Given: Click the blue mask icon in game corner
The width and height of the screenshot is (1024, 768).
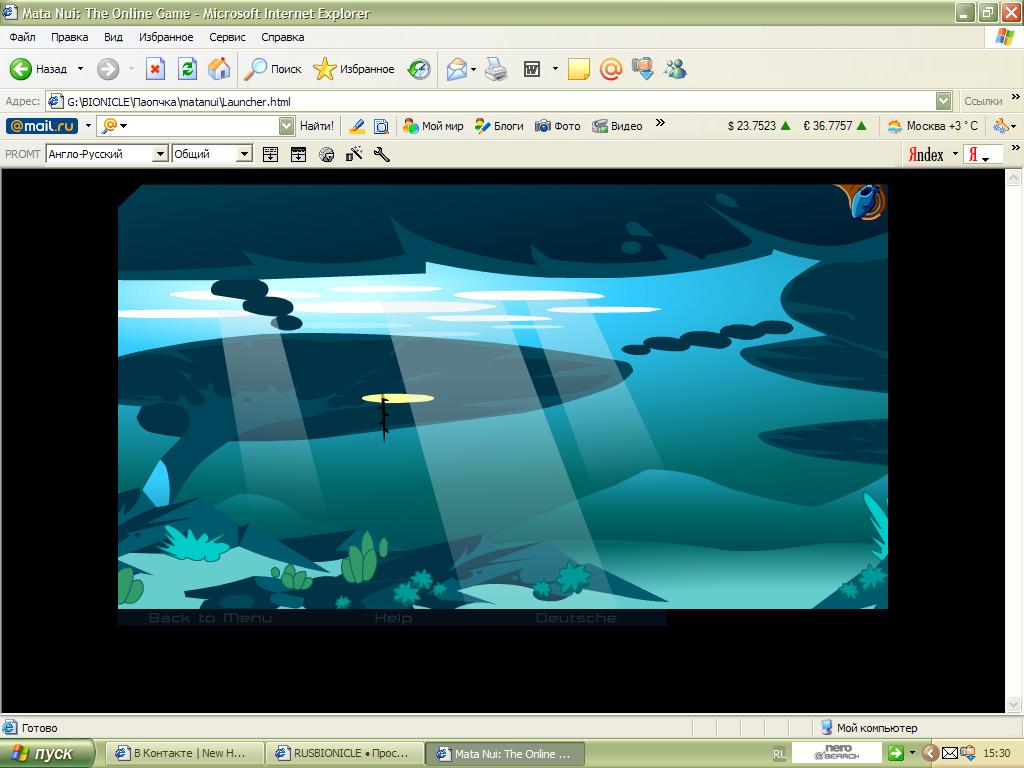Looking at the screenshot, I should (868, 201).
